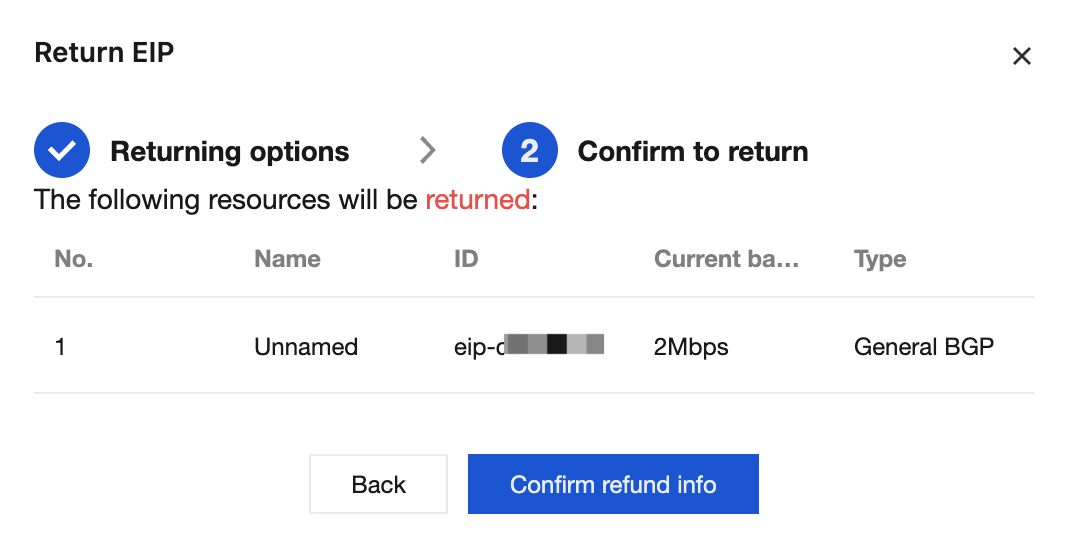This screenshot has width=1074, height=548.
Task: Click the truncated Current bandwidth column header
Action: point(726,259)
